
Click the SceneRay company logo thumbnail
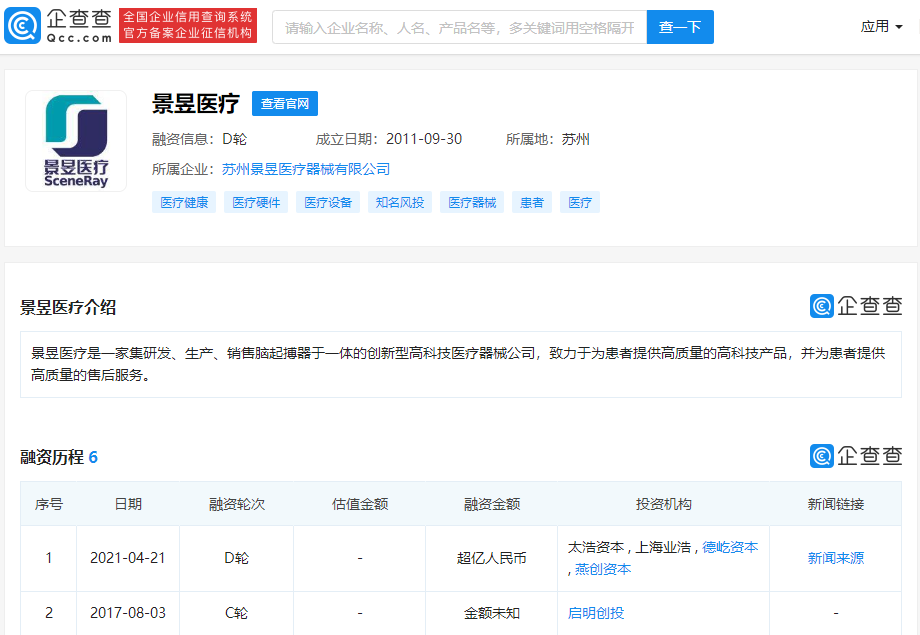click(x=76, y=141)
